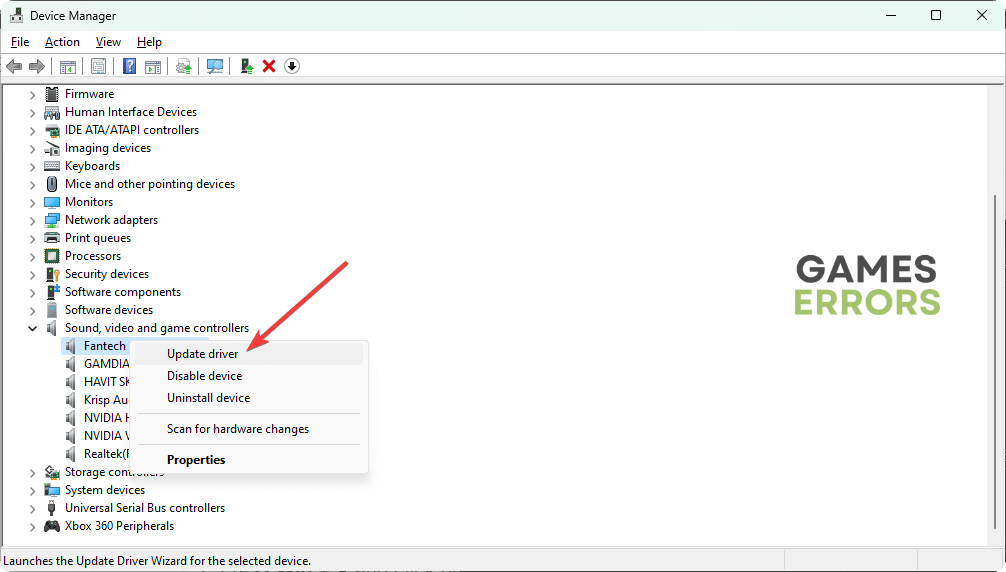Expand the Firmware category
The image size is (1006, 572).
(32, 94)
